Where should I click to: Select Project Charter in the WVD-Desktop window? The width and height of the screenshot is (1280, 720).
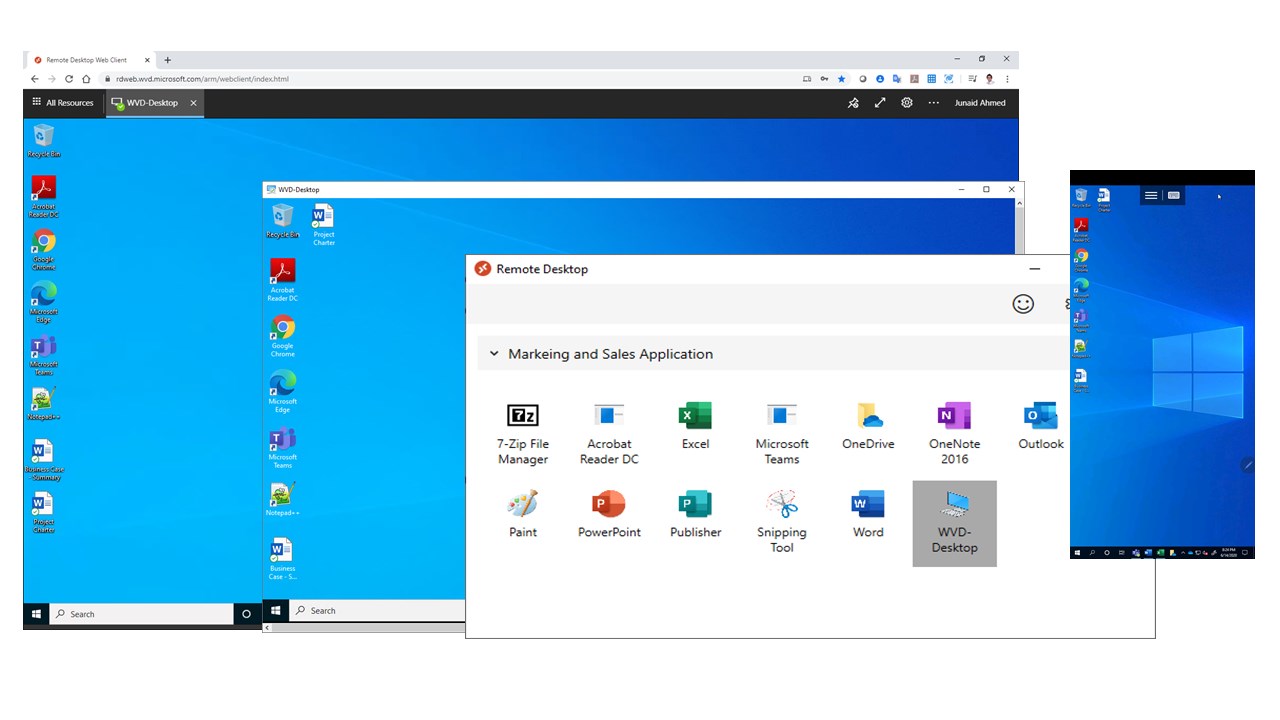coord(323,225)
